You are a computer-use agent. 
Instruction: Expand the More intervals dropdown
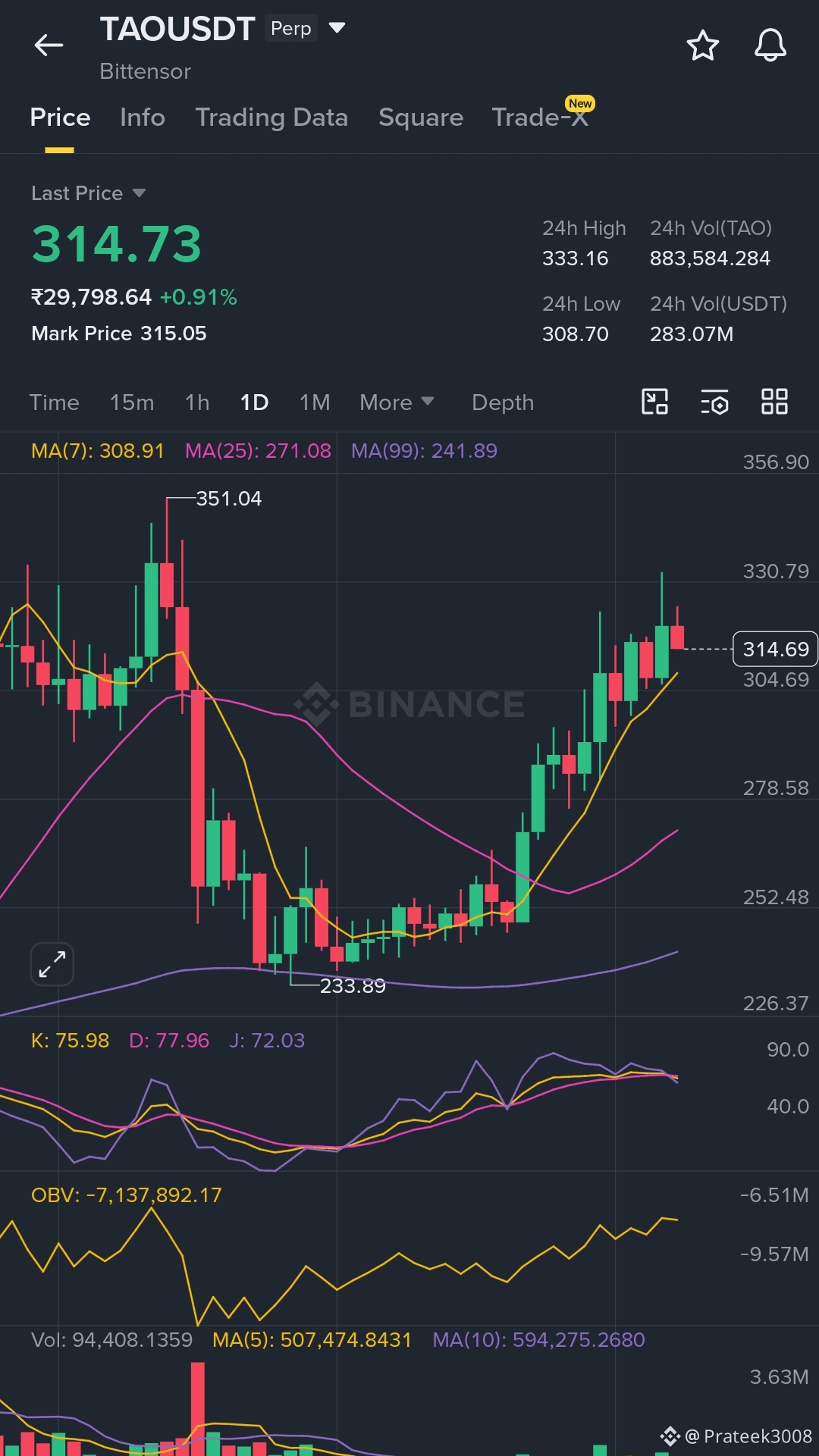(397, 402)
